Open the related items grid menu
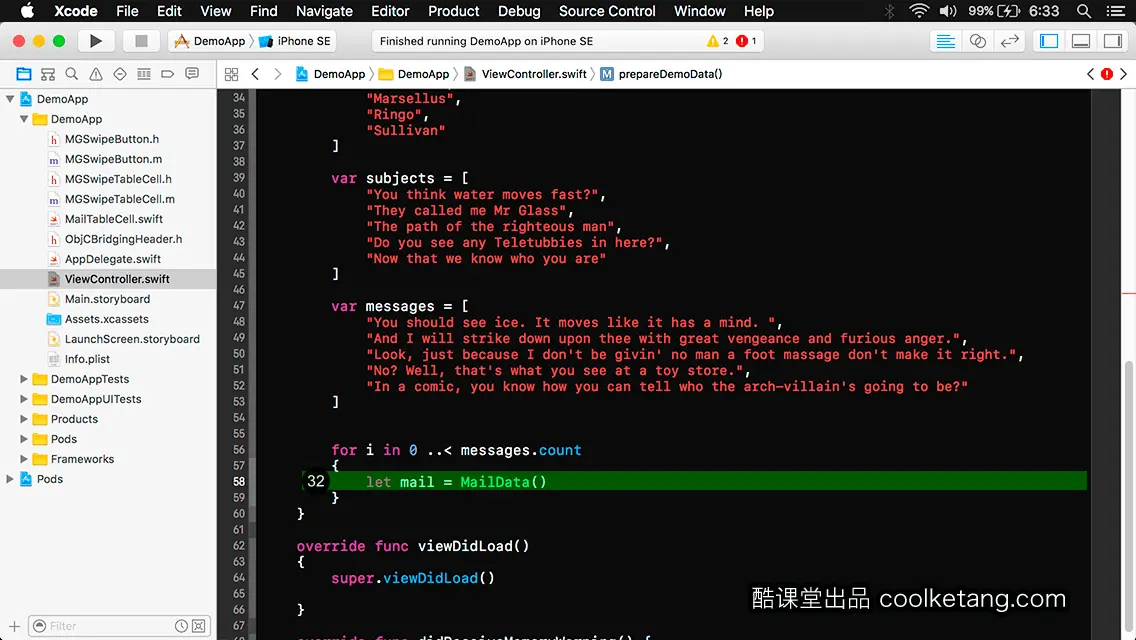This screenshot has height=640, width=1136. point(231,74)
